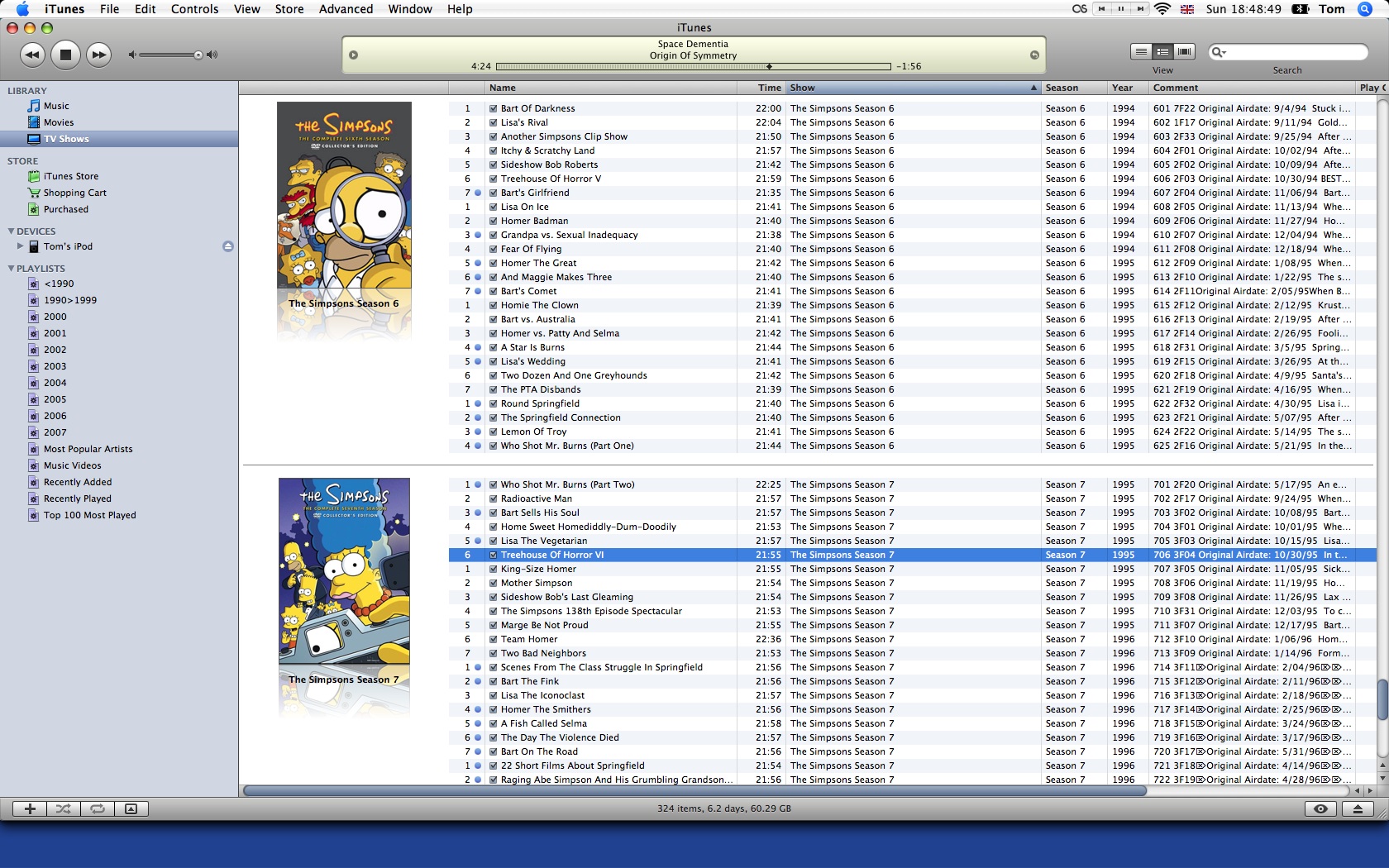Viewport: 1389px width, 868px height.
Task: Switch to grouped album view
Action: point(1162,52)
